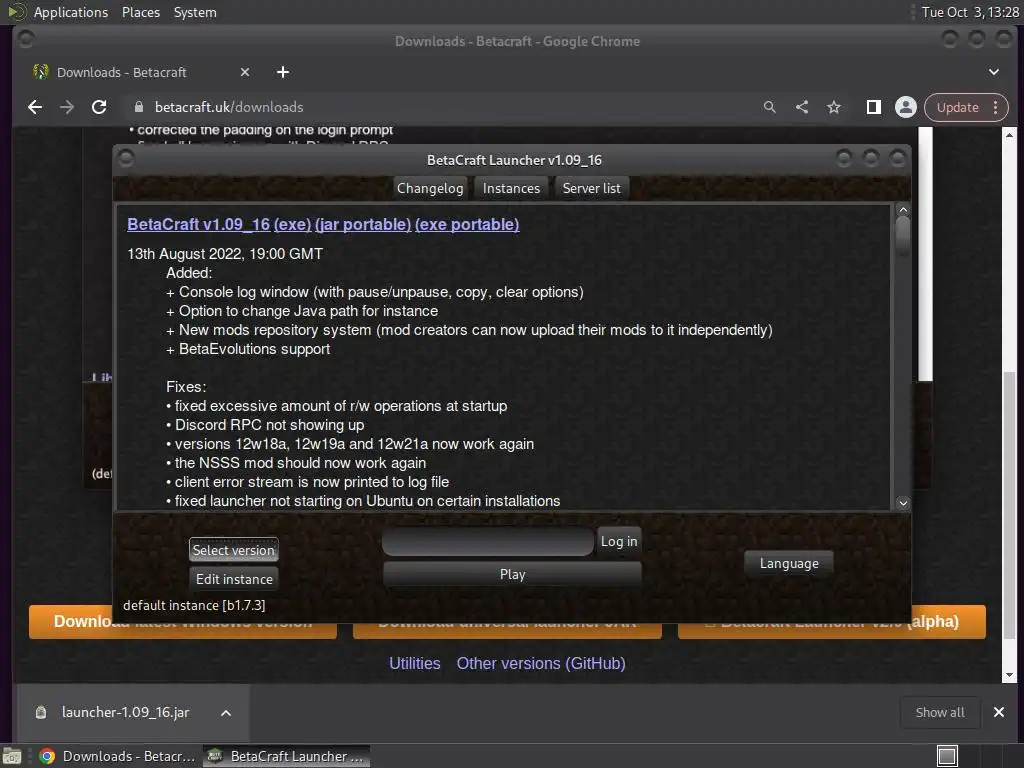Image resolution: width=1024 pixels, height=768 pixels.
Task: Click the Update button in Chrome
Action: tap(957, 107)
